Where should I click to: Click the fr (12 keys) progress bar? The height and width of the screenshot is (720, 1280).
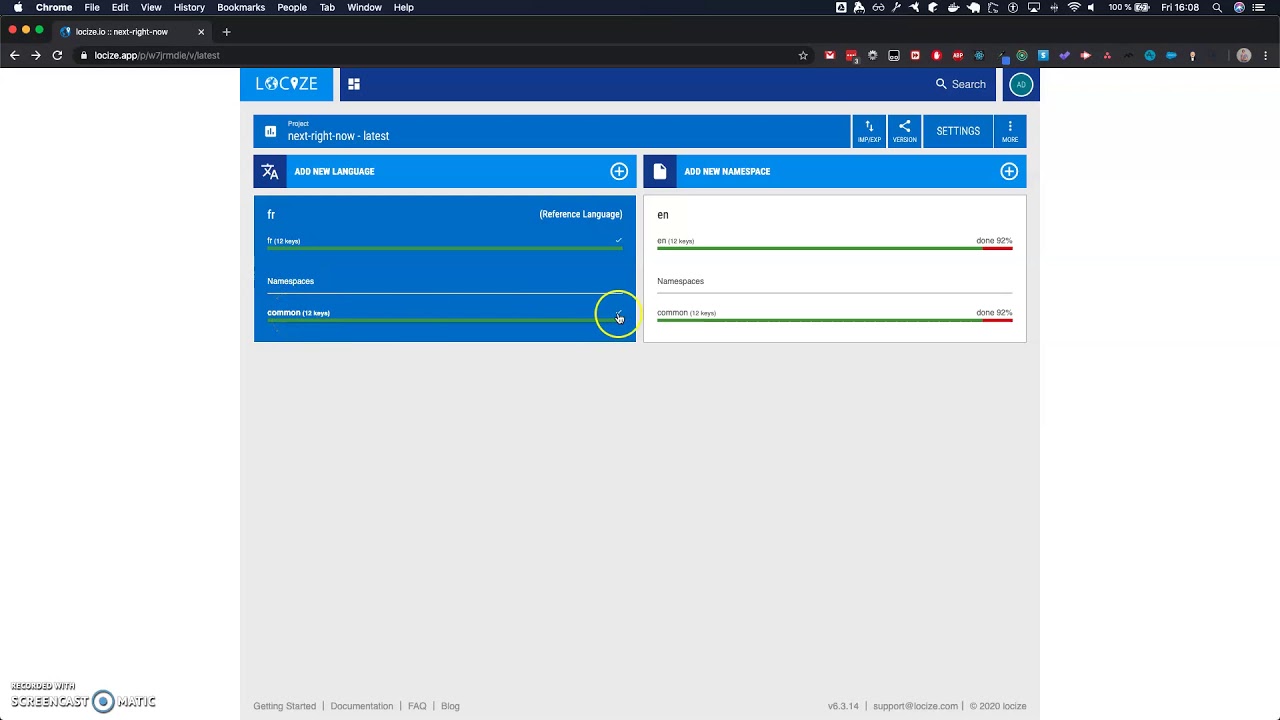coord(444,248)
